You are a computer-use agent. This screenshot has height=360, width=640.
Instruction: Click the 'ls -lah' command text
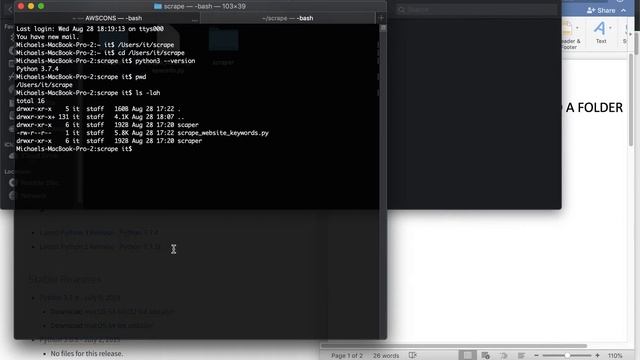147,93
